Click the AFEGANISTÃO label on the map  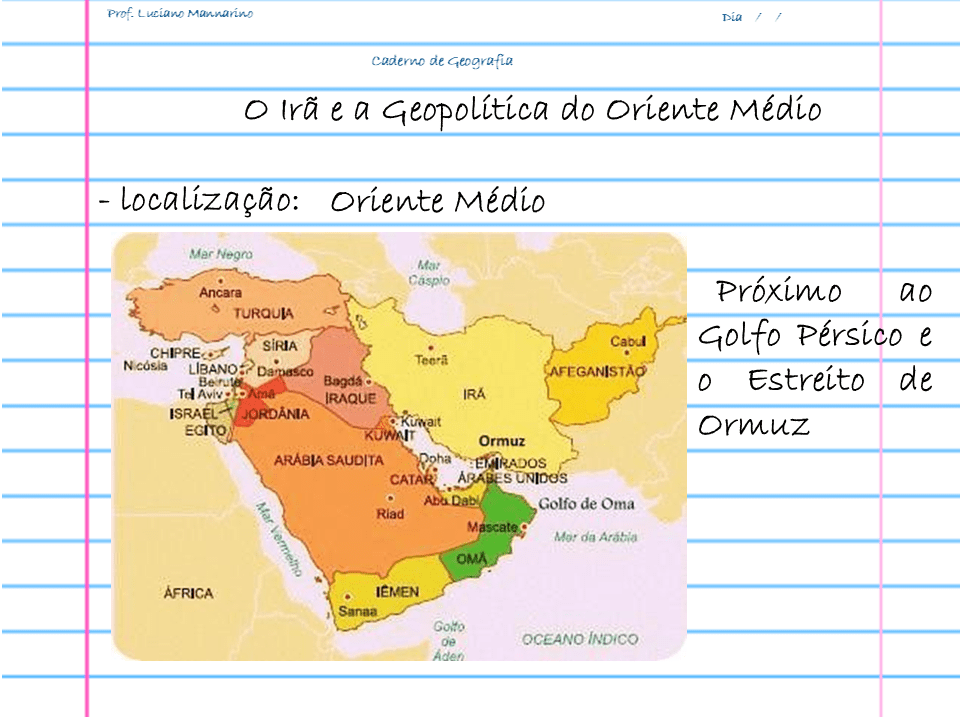pyautogui.click(x=596, y=372)
